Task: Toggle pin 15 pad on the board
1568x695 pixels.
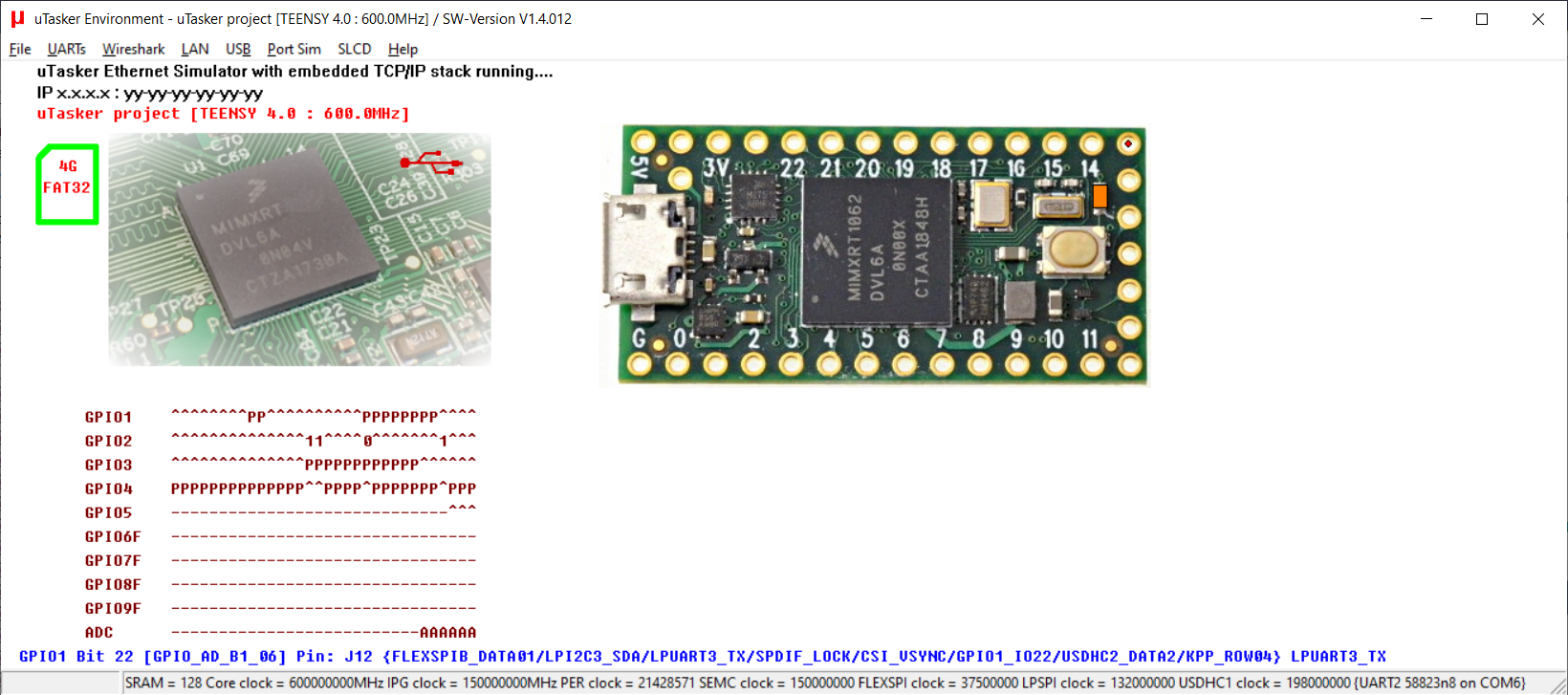Action: [x=1054, y=142]
